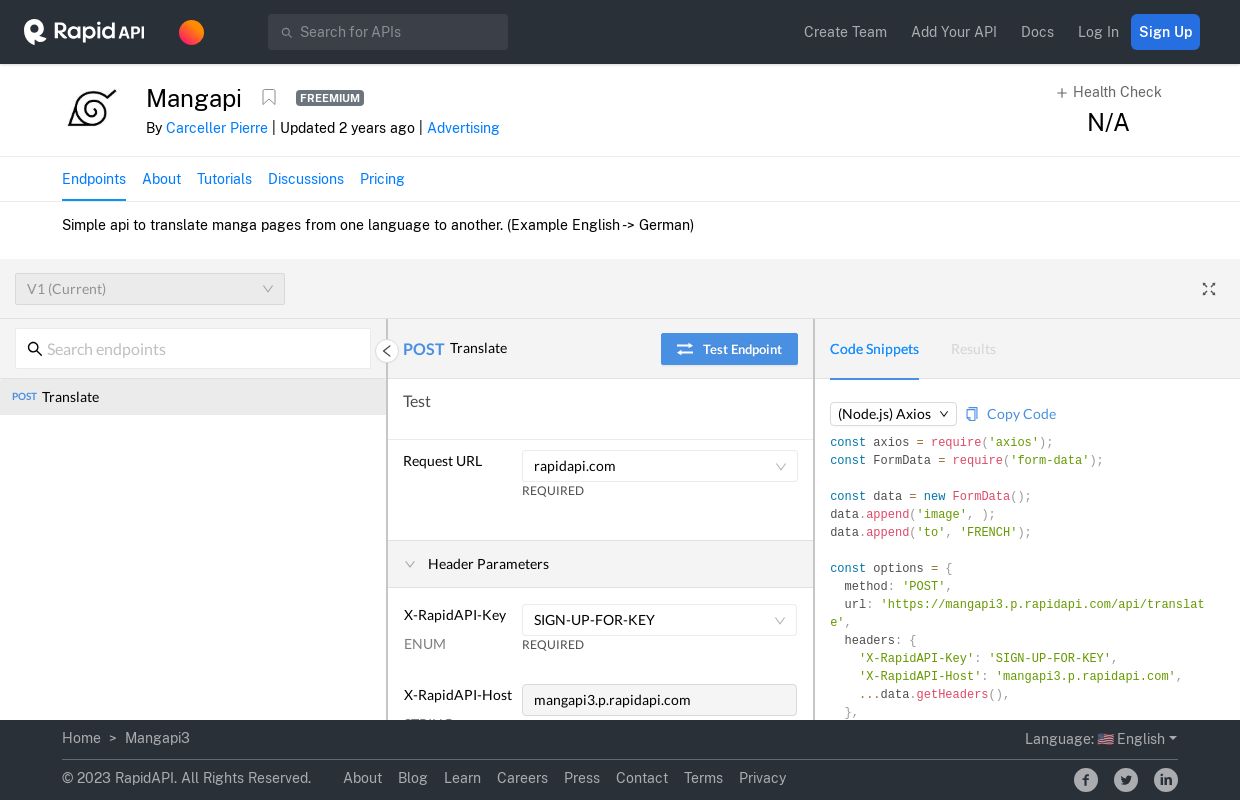
Task: Click Log In
Action: (1098, 32)
